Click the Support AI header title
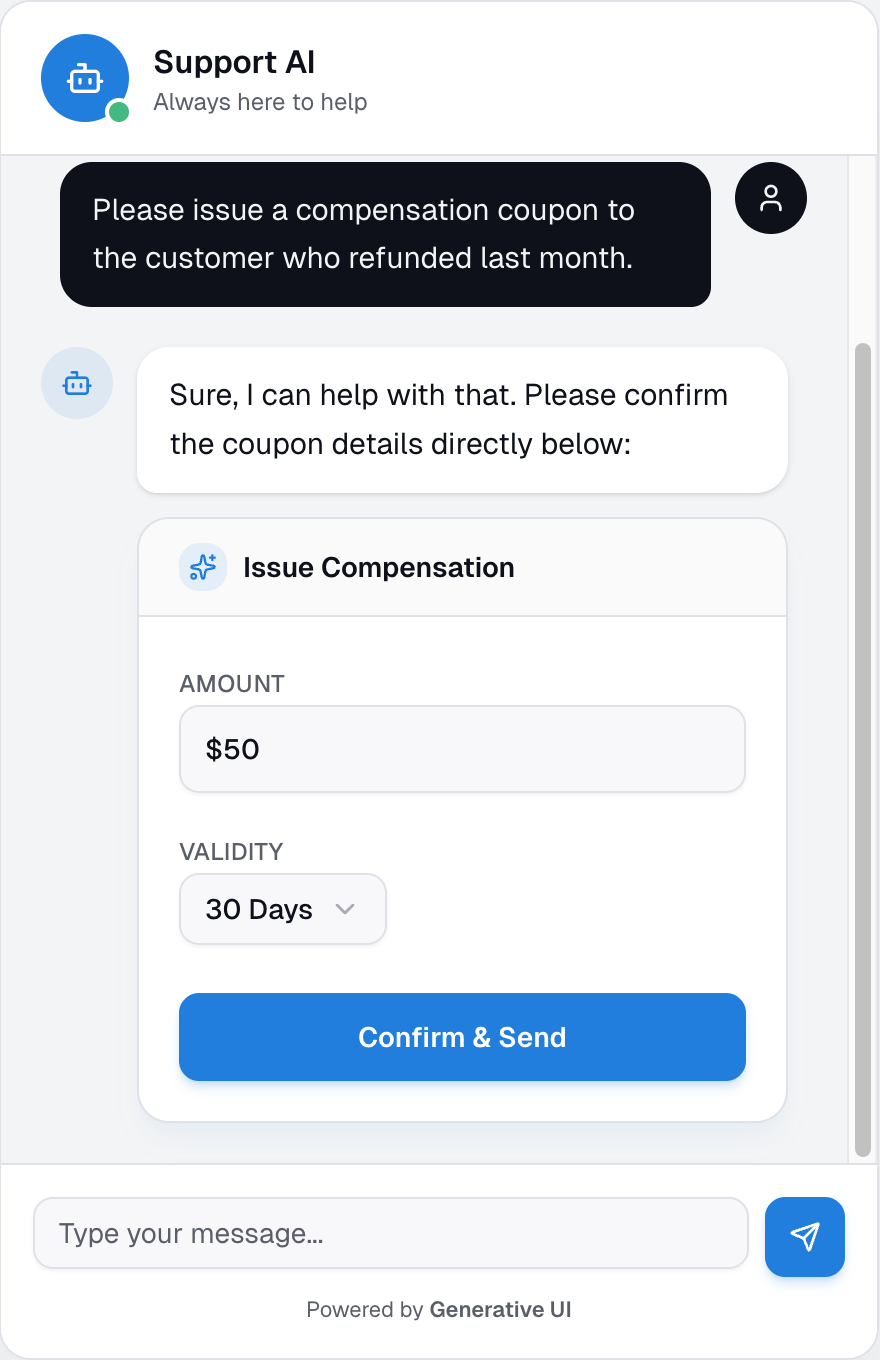The image size is (880, 1360). tap(234, 62)
